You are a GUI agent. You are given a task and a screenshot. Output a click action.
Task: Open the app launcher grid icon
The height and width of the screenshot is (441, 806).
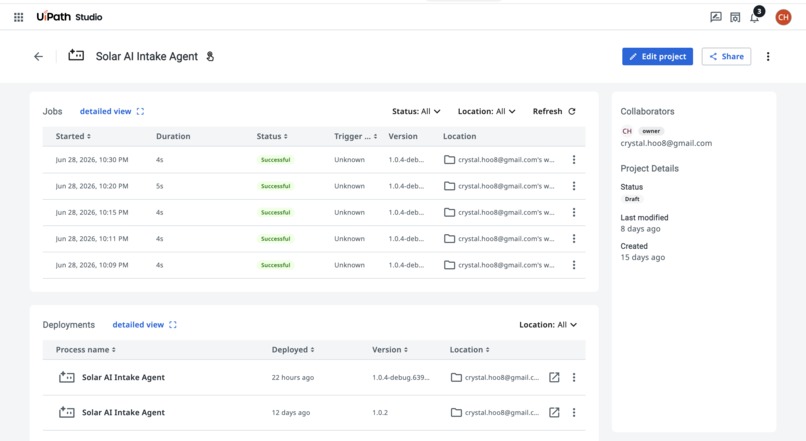[x=19, y=17]
